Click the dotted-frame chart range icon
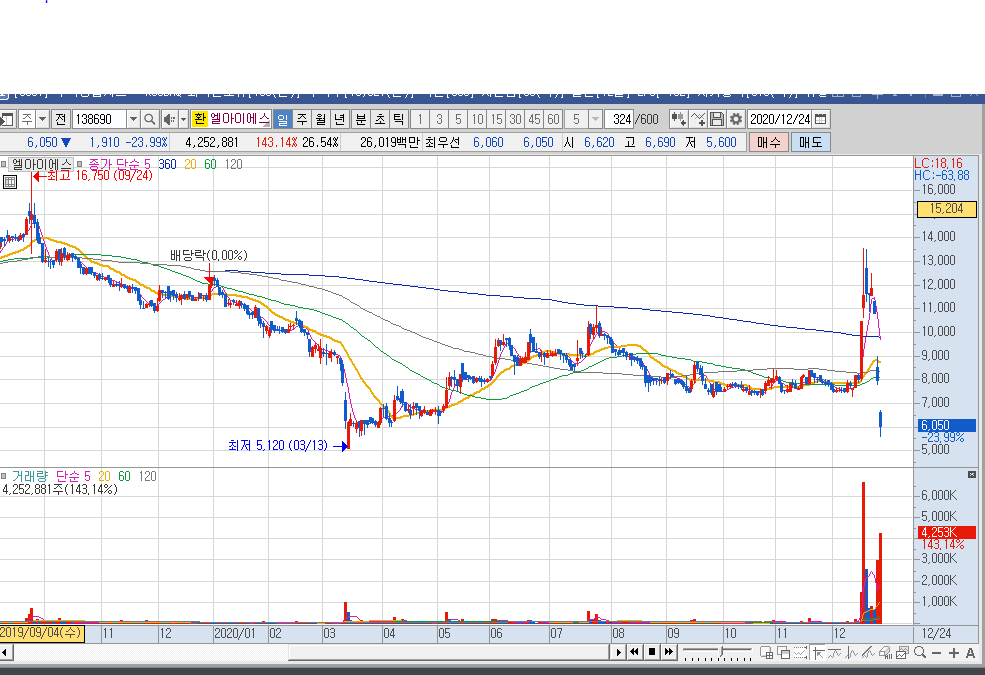 click(800, 652)
